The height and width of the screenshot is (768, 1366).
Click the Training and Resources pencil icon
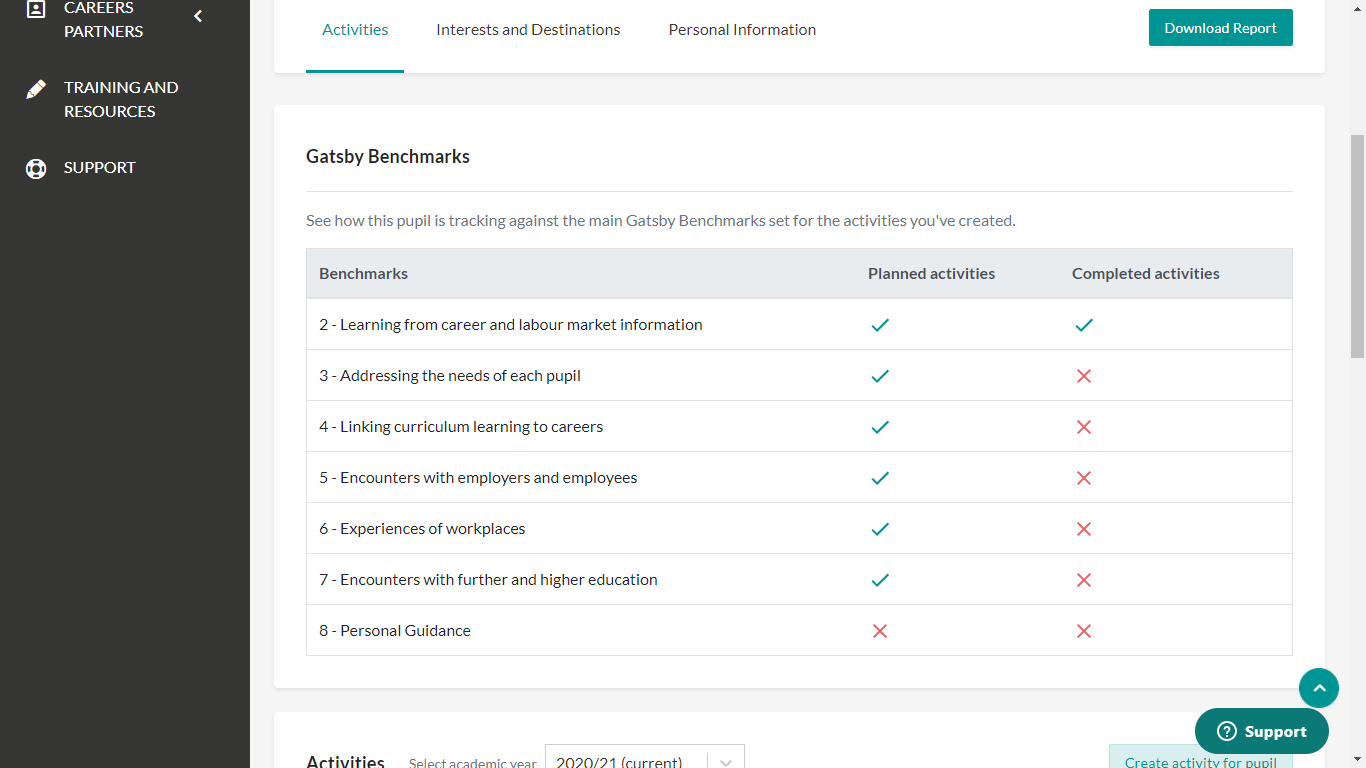[x=36, y=90]
